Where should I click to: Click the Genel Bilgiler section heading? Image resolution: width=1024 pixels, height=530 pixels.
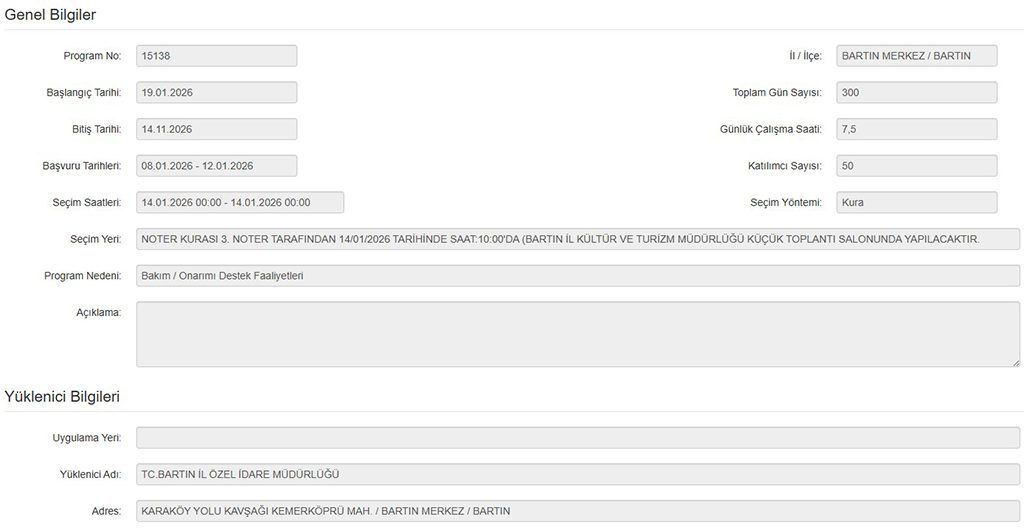pyautogui.click(x=51, y=14)
